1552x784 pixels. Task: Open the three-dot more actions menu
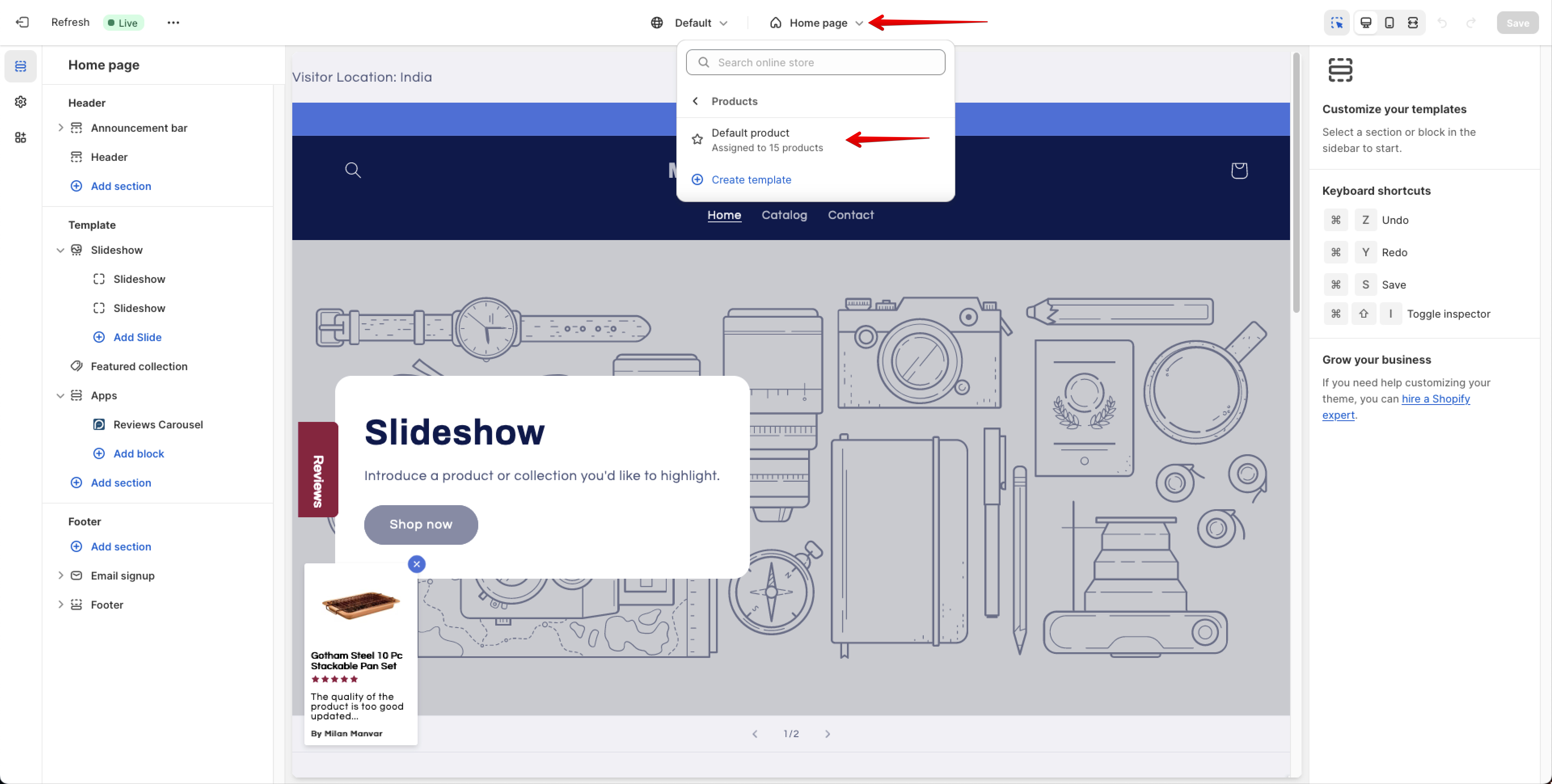click(173, 22)
